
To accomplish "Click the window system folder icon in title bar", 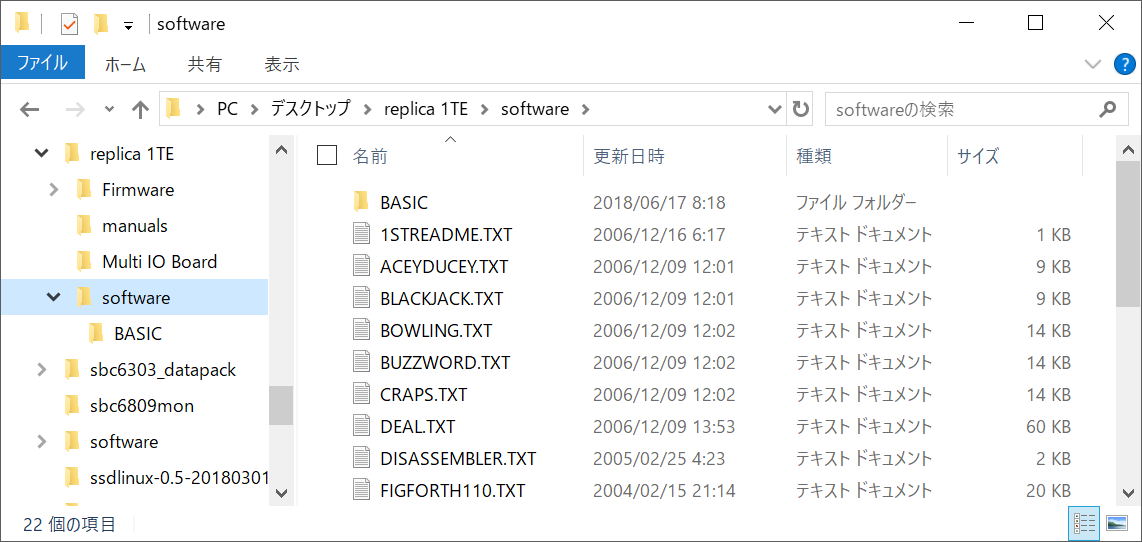I will point(23,24).
